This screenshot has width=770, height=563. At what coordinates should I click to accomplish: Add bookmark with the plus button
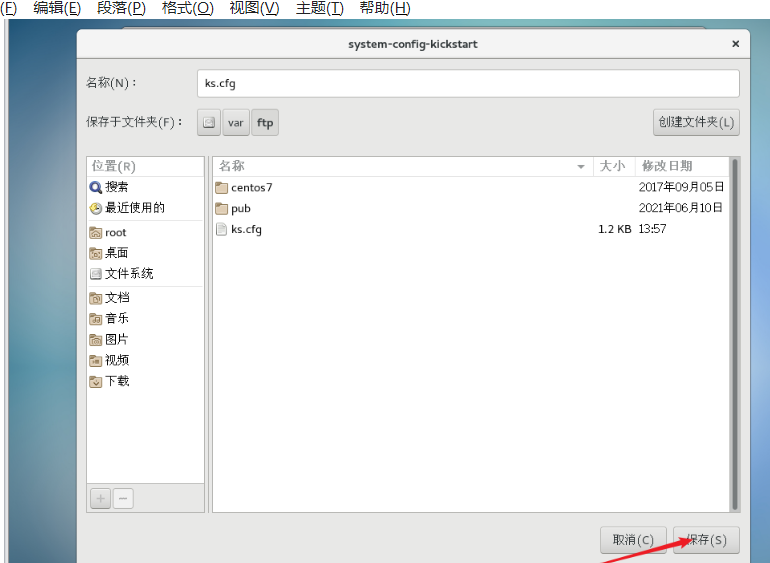[101, 499]
